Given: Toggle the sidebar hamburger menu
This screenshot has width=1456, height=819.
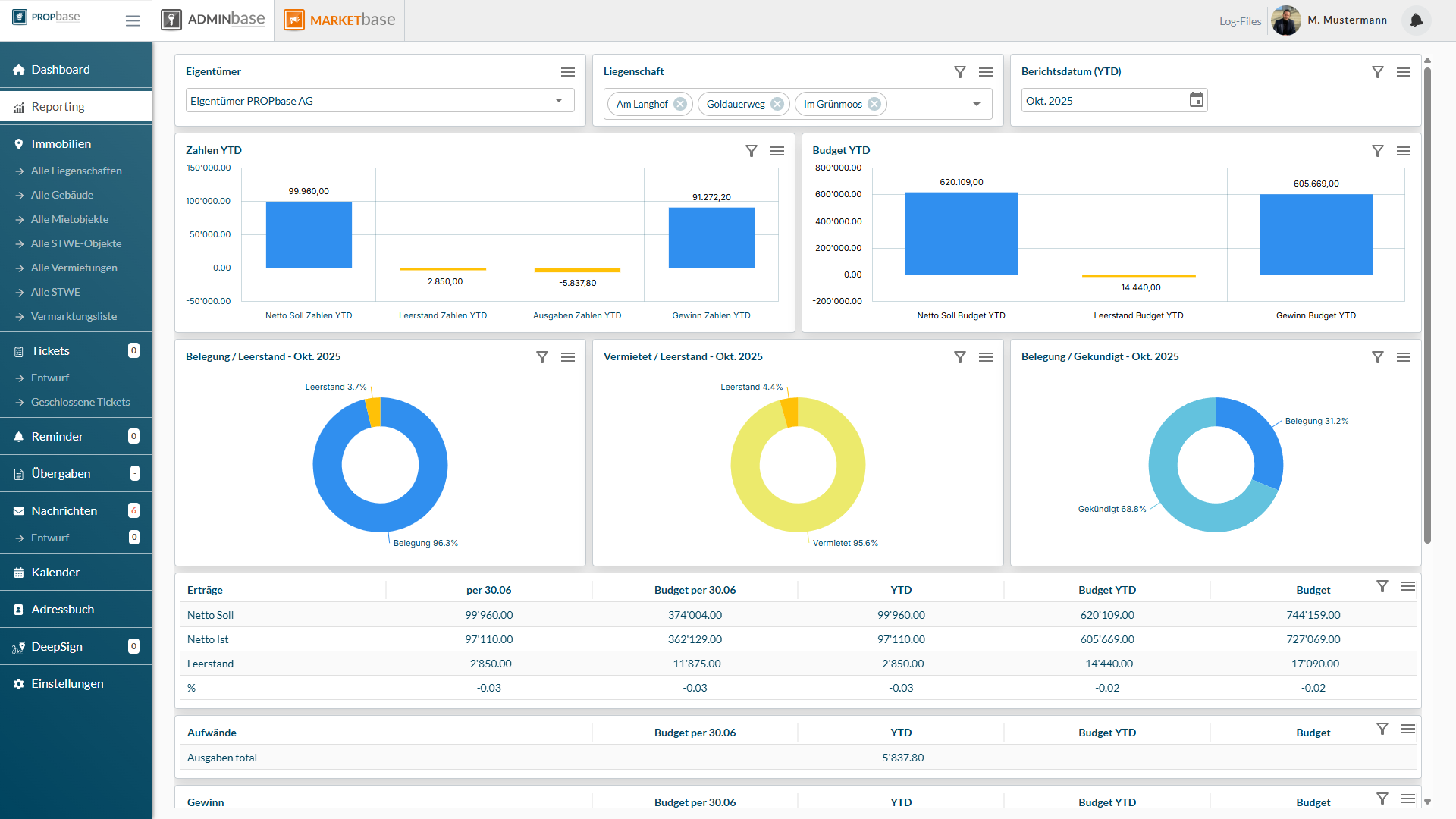Looking at the screenshot, I should 133,20.
